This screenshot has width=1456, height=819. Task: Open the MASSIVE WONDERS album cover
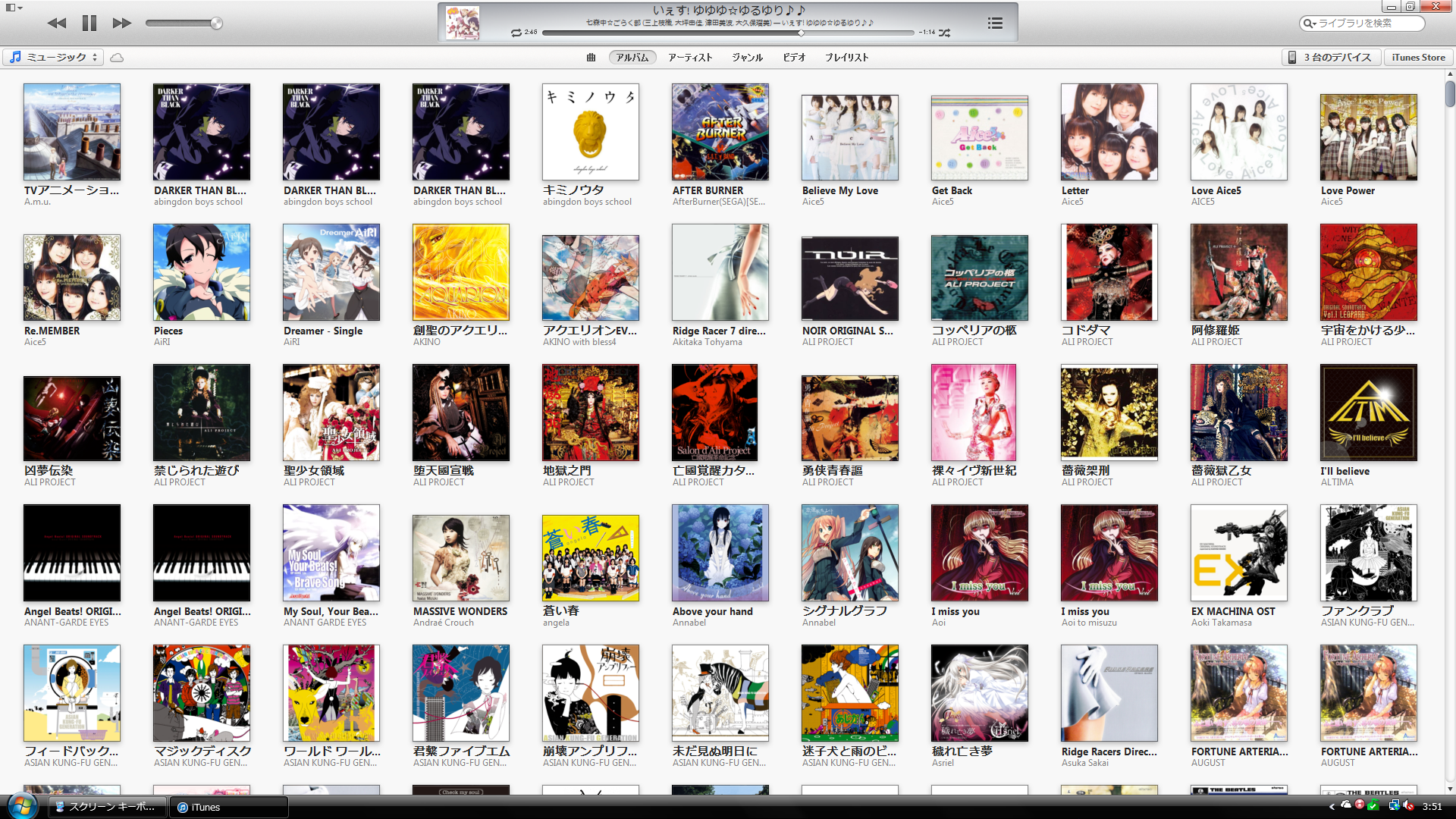[x=461, y=558]
